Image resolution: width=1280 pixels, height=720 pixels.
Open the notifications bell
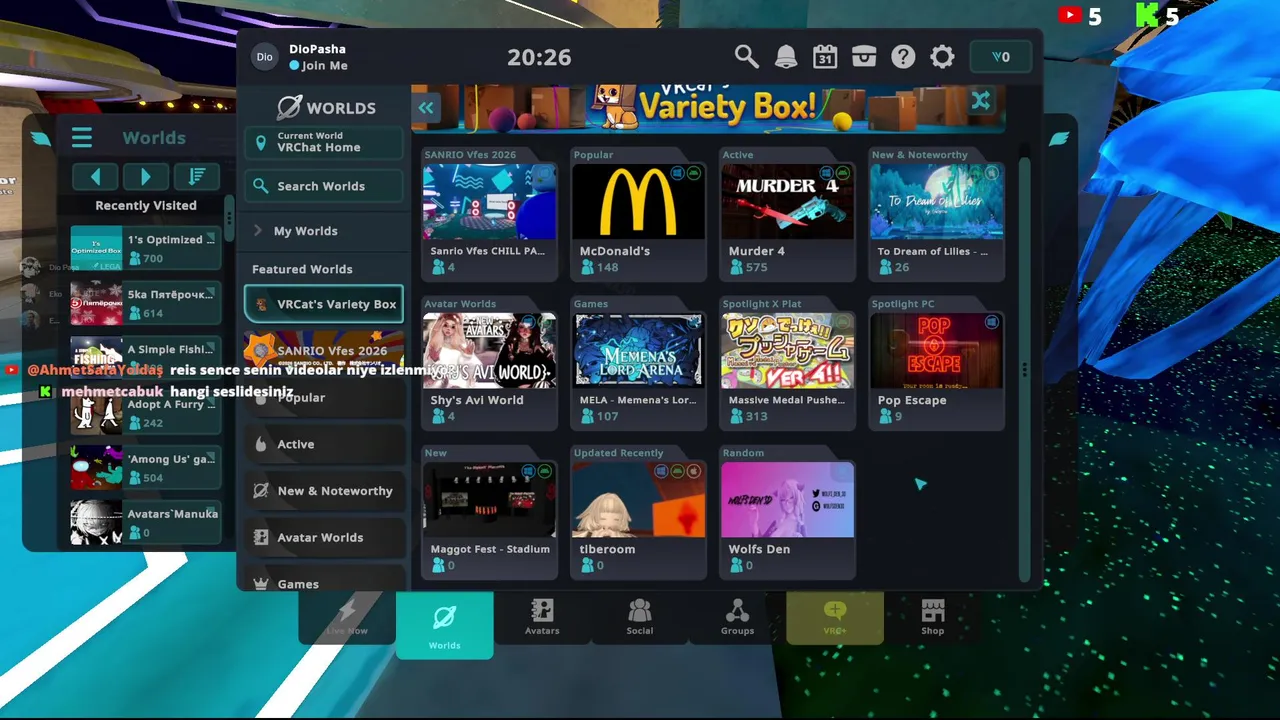[786, 57]
